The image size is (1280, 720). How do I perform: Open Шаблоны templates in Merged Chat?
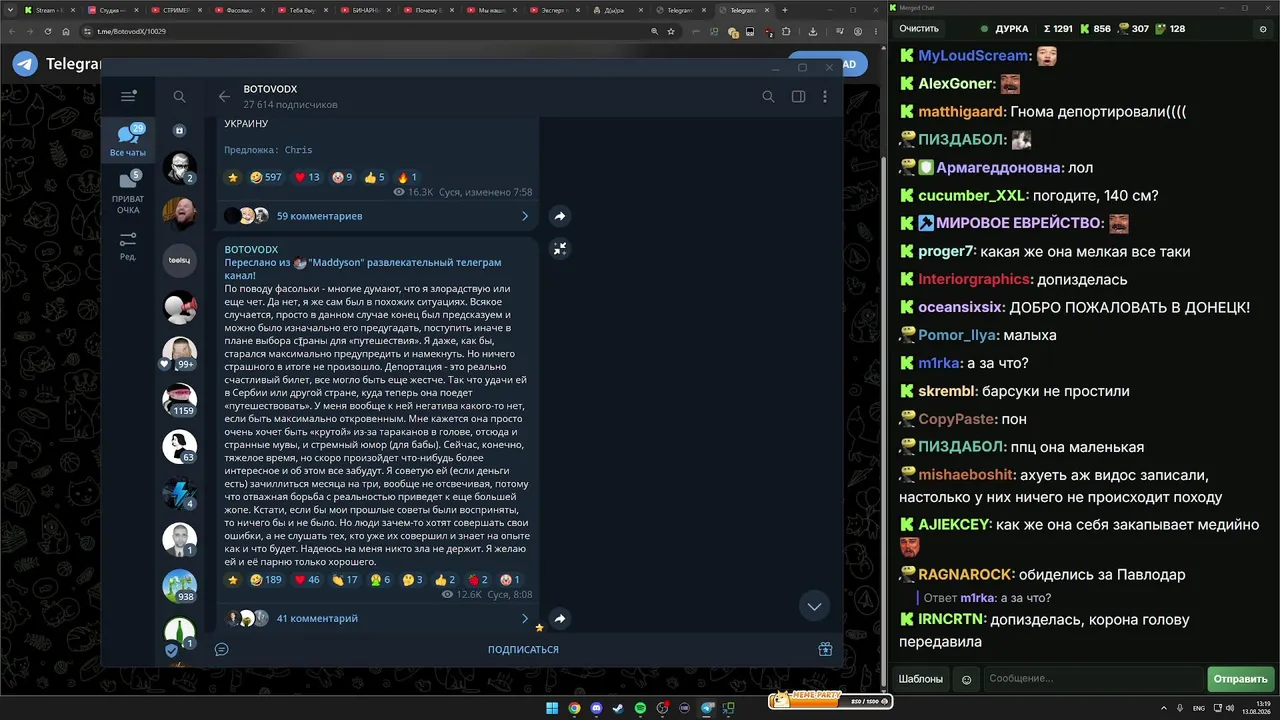[921, 679]
